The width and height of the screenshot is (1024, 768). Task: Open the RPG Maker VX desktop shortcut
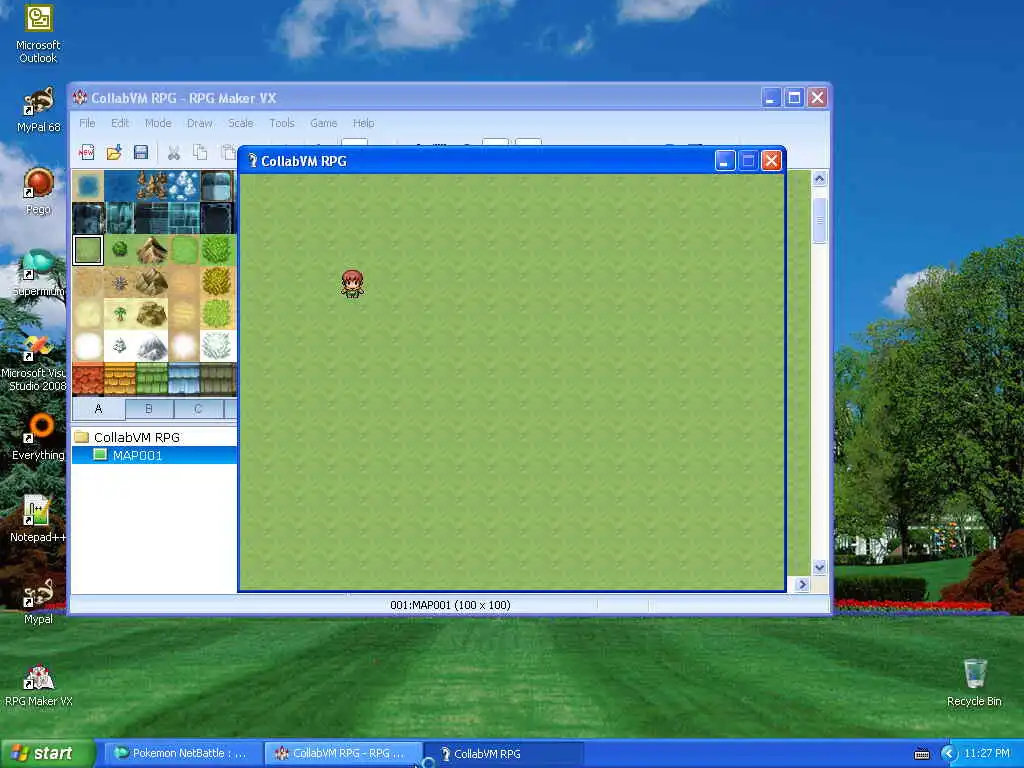point(38,684)
